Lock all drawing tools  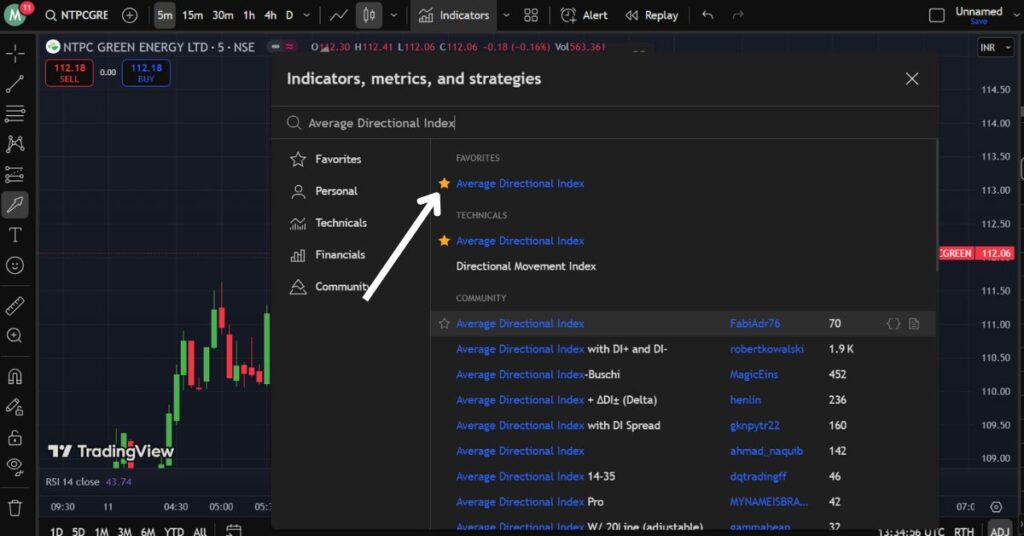pyautogui.click(x=15, y=437)
